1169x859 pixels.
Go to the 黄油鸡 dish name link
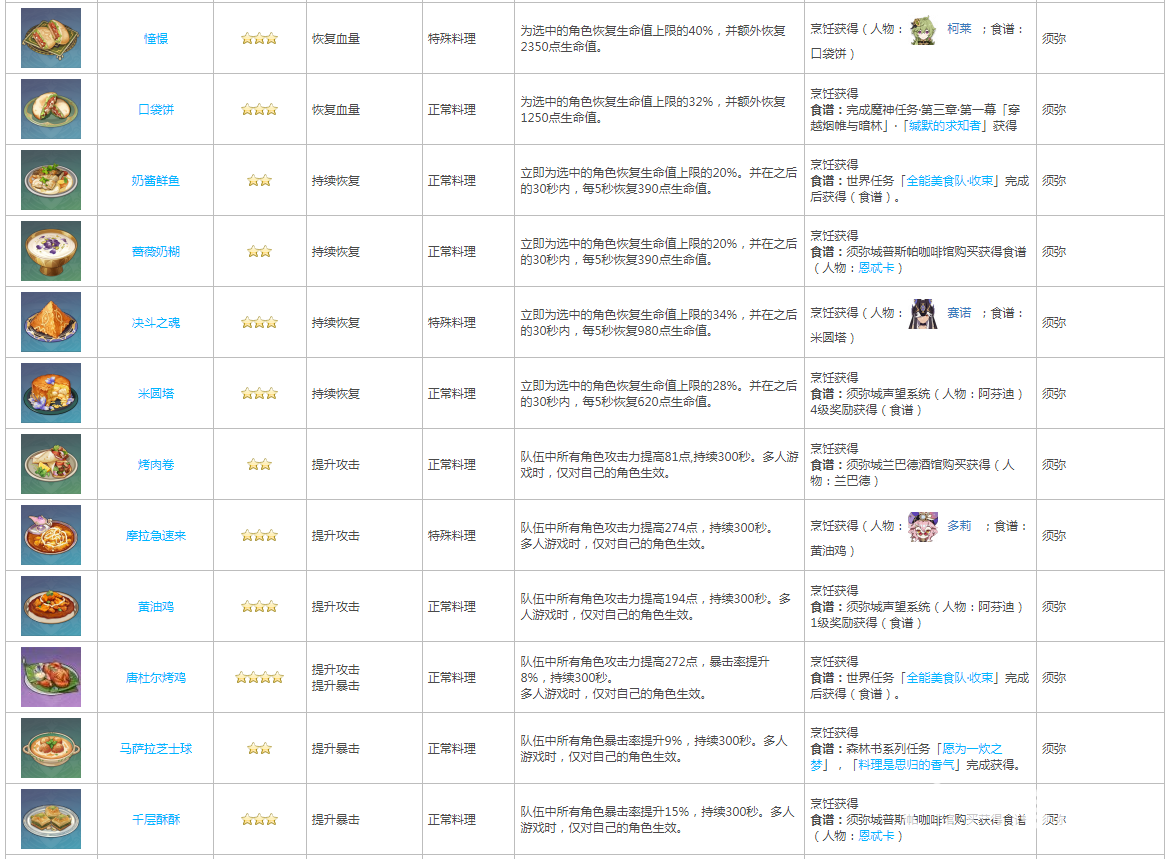(x=155, y=607)
